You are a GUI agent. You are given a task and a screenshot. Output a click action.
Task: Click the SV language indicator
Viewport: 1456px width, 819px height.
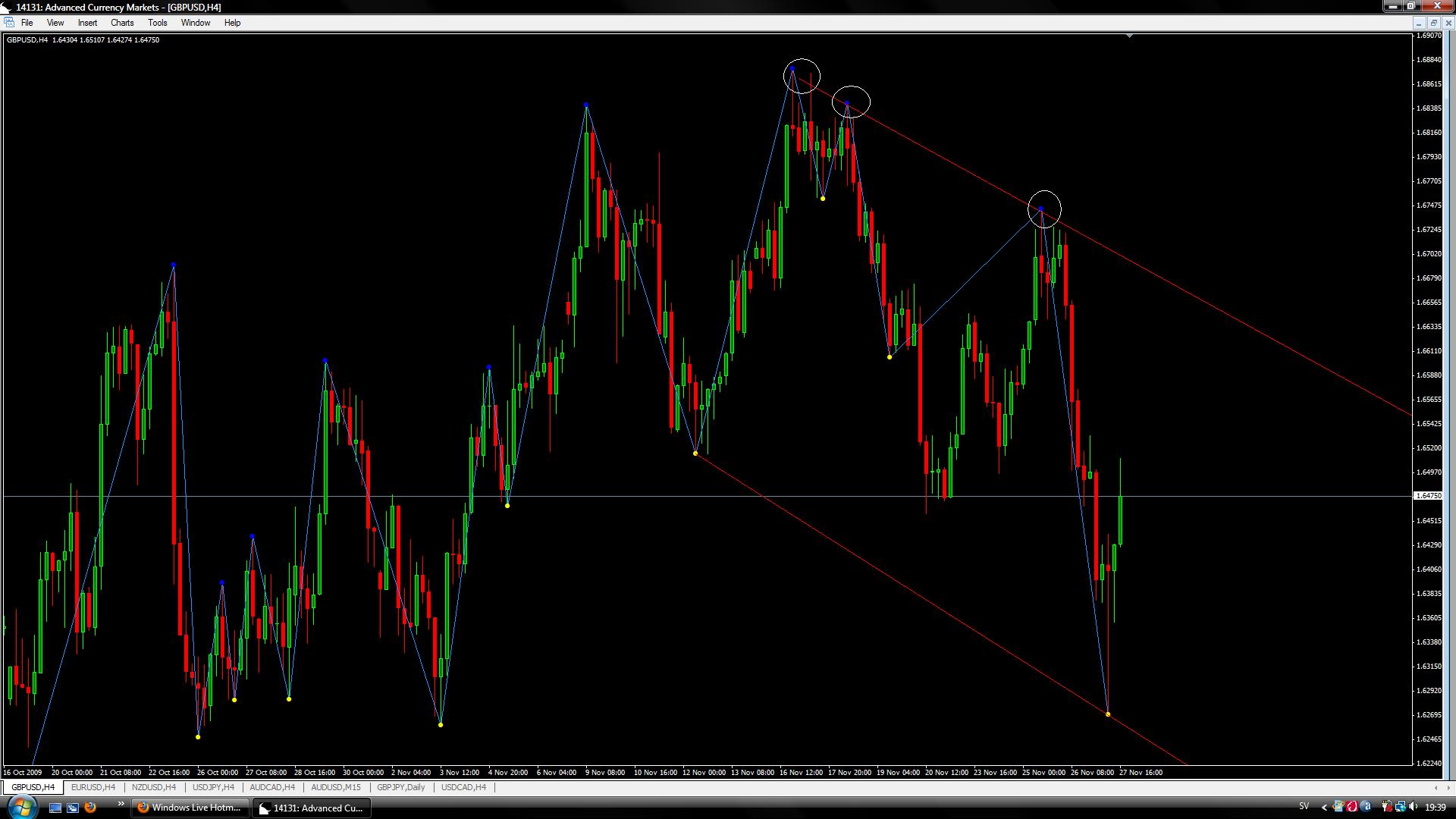click(x=1304, y=806)
